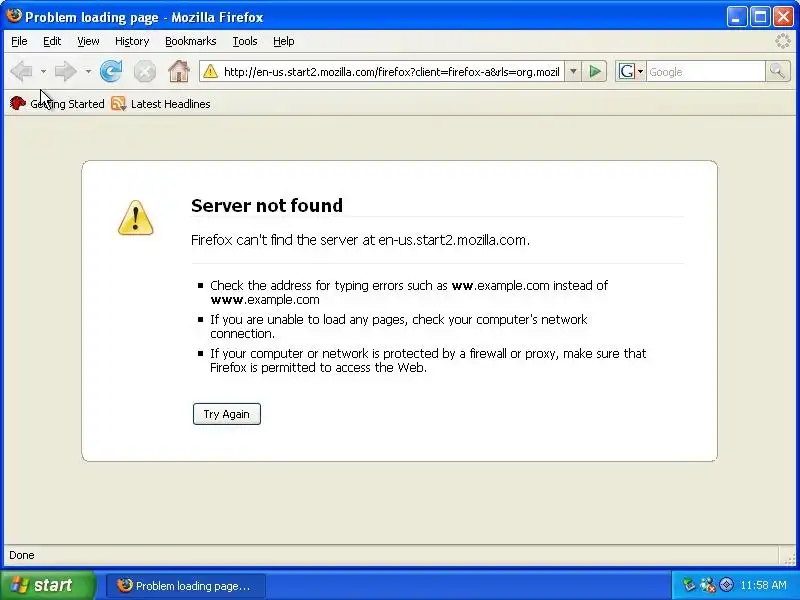Click the first system tray icon
The image size is (800, 600).
point(689,585)
